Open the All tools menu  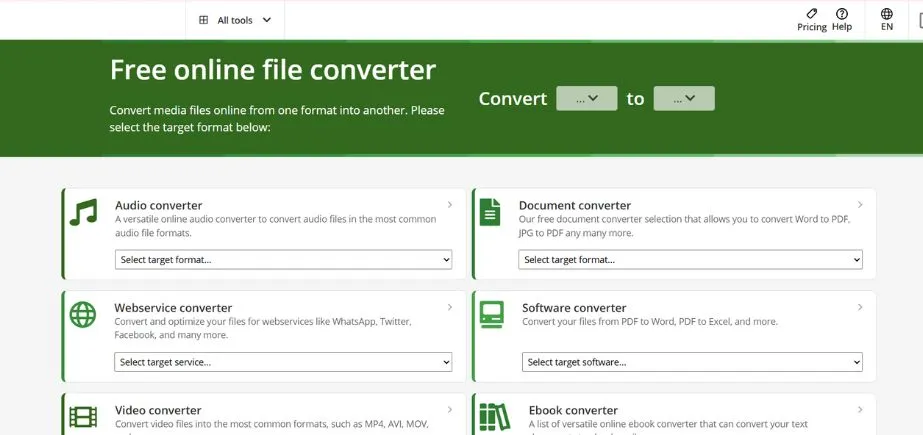pyautogui.click(x=235, y=20)
